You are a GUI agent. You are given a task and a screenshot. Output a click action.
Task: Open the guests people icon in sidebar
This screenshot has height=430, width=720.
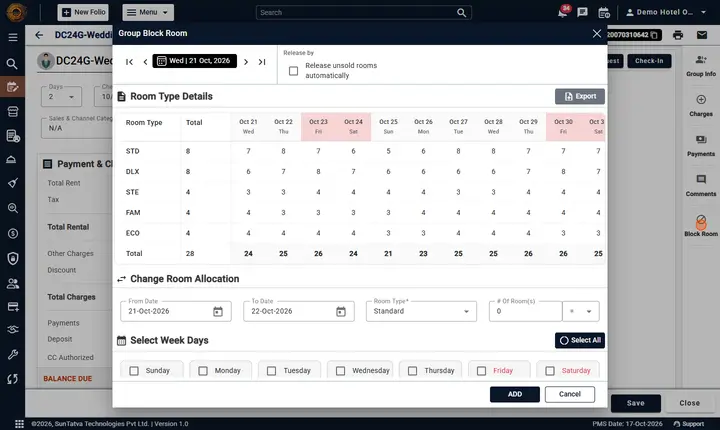(13, 284)
